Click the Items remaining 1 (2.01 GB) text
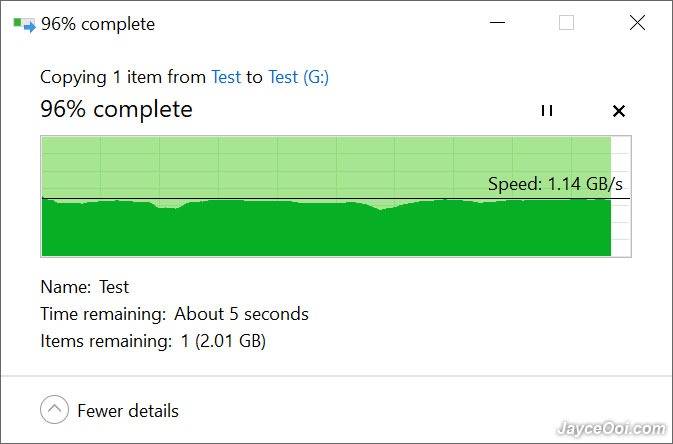The height and width of the screenshot is (444, 673). click(x=153, y=341)
